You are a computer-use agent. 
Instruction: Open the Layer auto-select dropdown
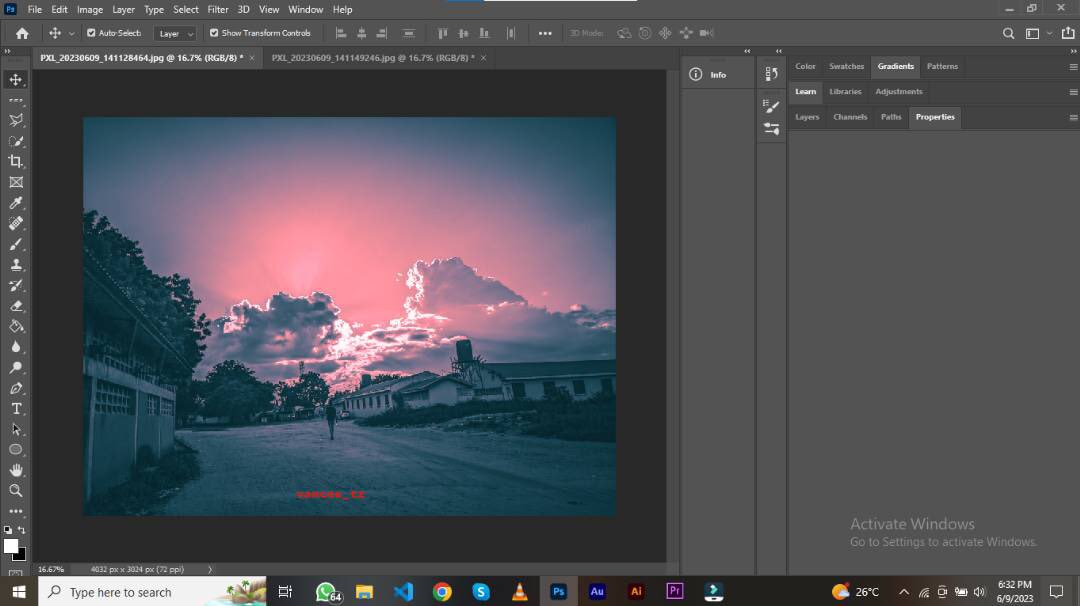click(175, 33)
